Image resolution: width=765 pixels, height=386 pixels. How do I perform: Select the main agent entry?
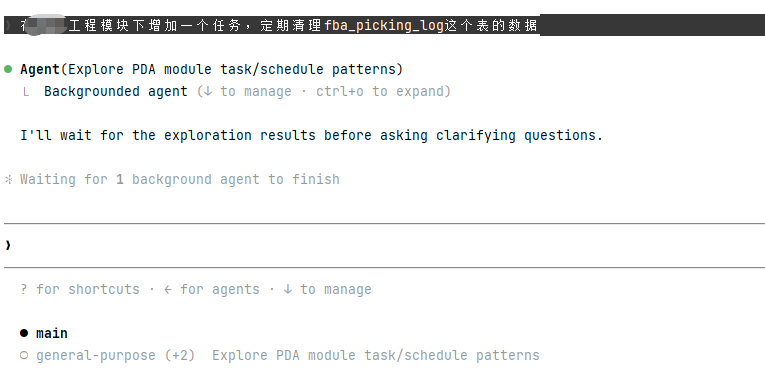[x=52, y=333]
